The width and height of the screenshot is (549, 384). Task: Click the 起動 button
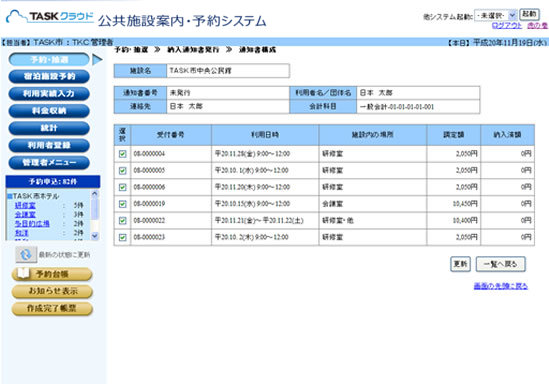click(529, 14)
